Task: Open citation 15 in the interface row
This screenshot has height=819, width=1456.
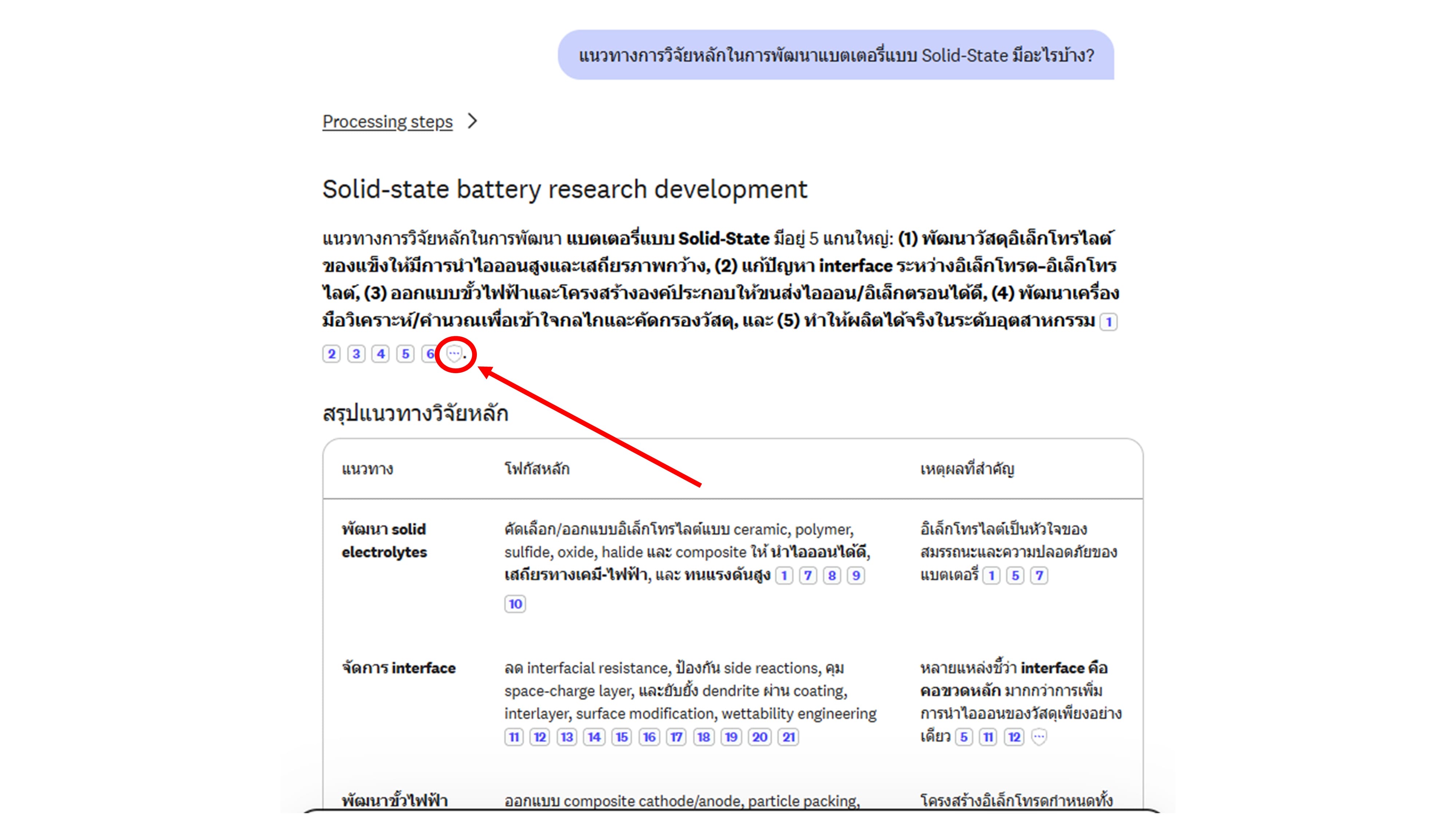Action: (x=621, y=737)
